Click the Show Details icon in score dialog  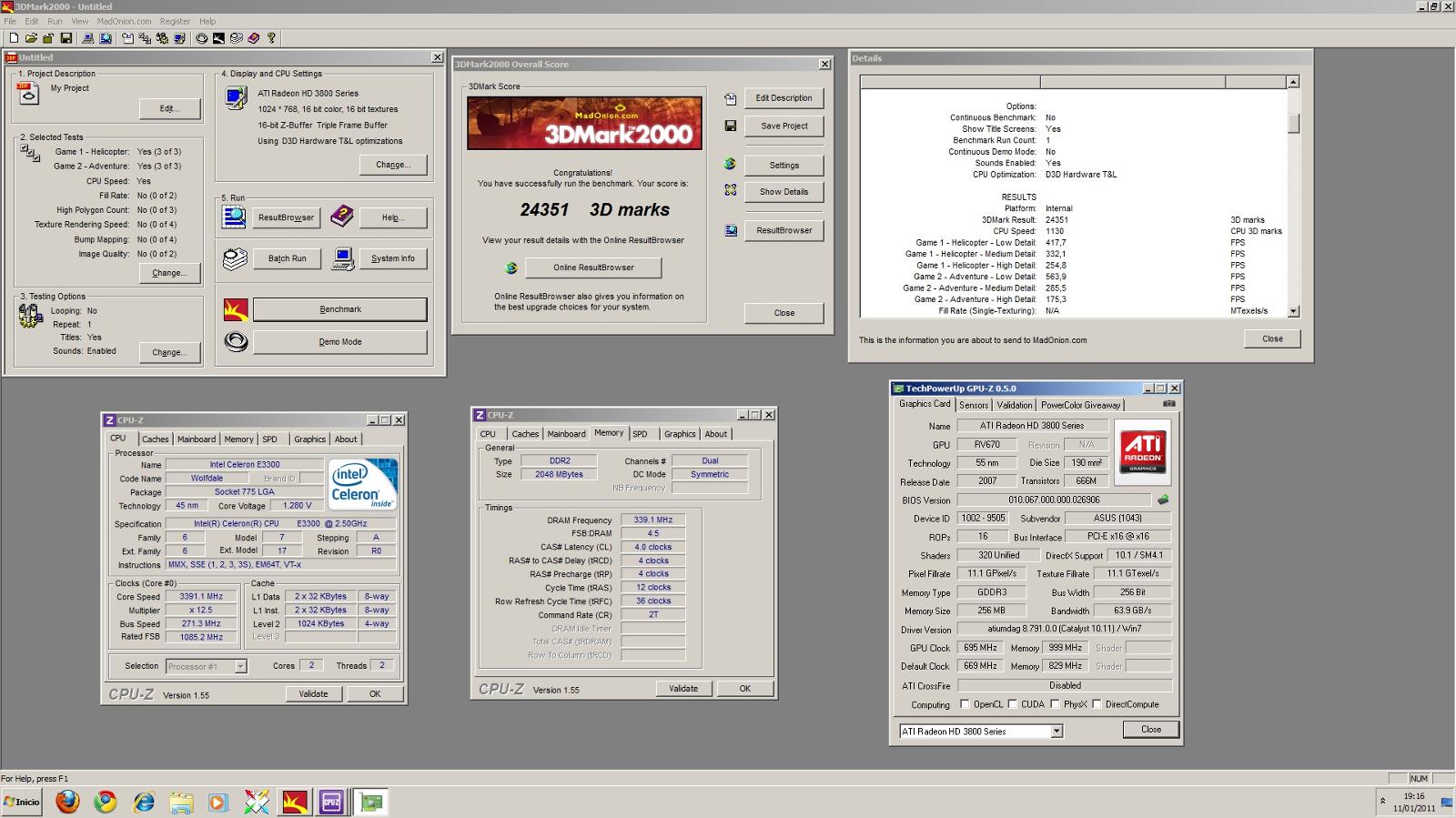(730, 191)
